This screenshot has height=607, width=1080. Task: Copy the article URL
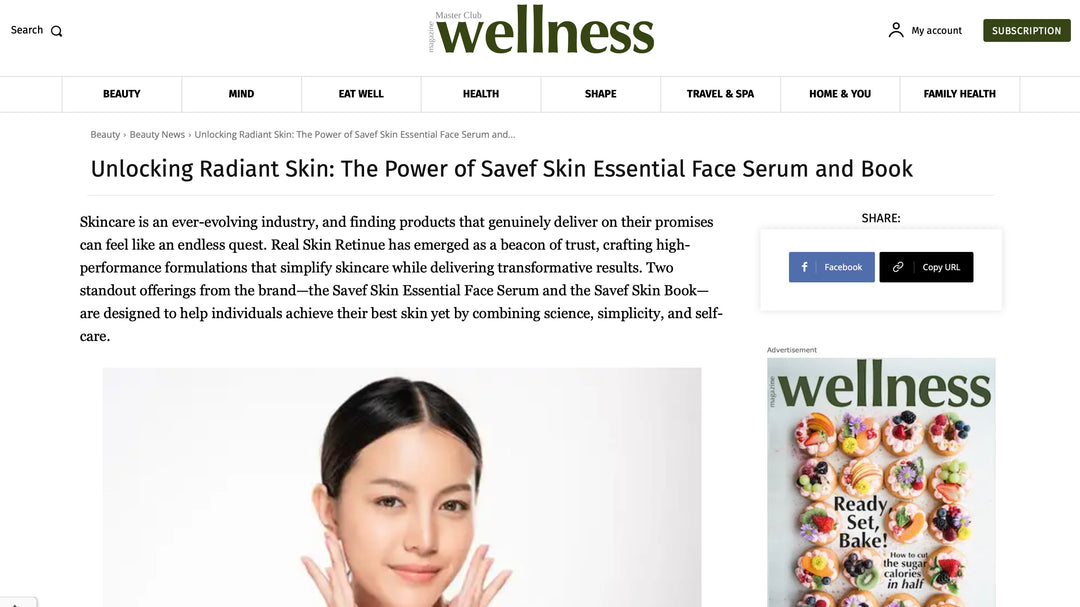(x=926, y=267)
